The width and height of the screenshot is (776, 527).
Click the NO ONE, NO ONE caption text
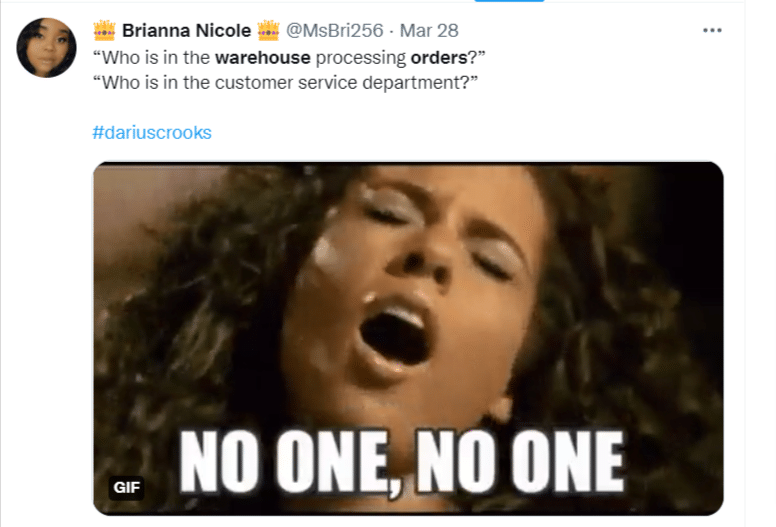tap(401, 461)
